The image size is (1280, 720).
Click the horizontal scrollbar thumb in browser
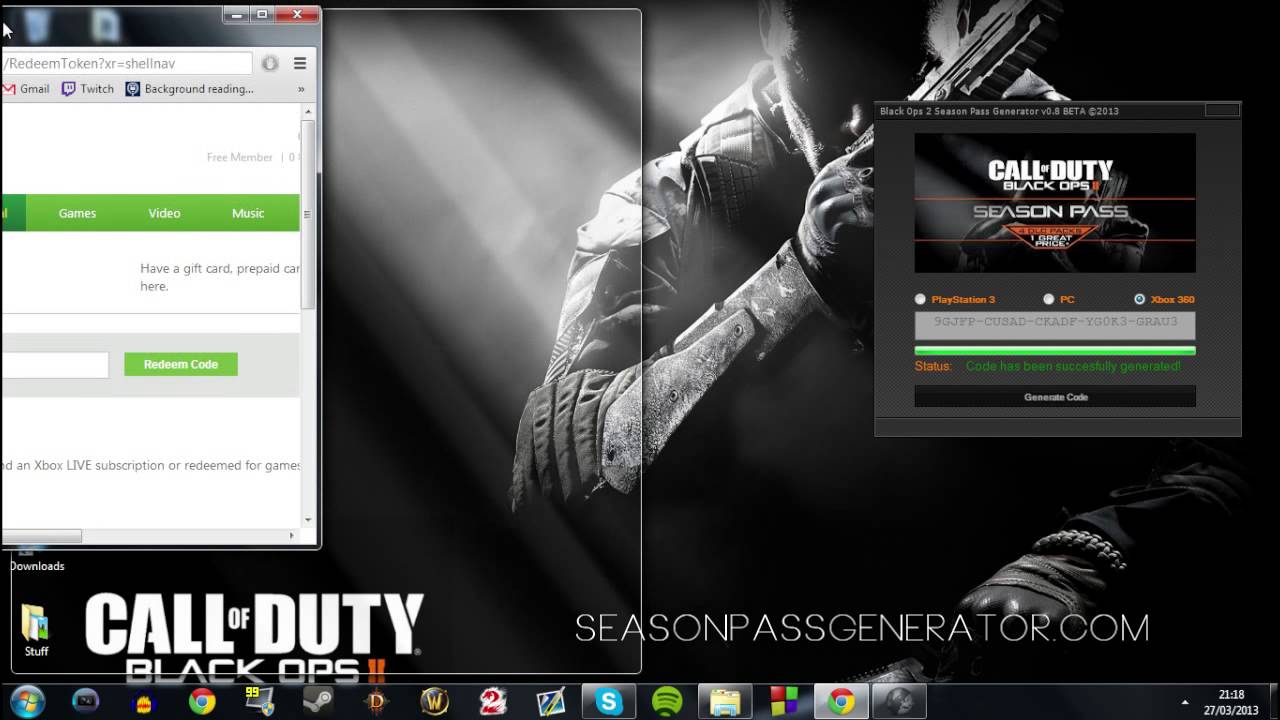(42, 536)
